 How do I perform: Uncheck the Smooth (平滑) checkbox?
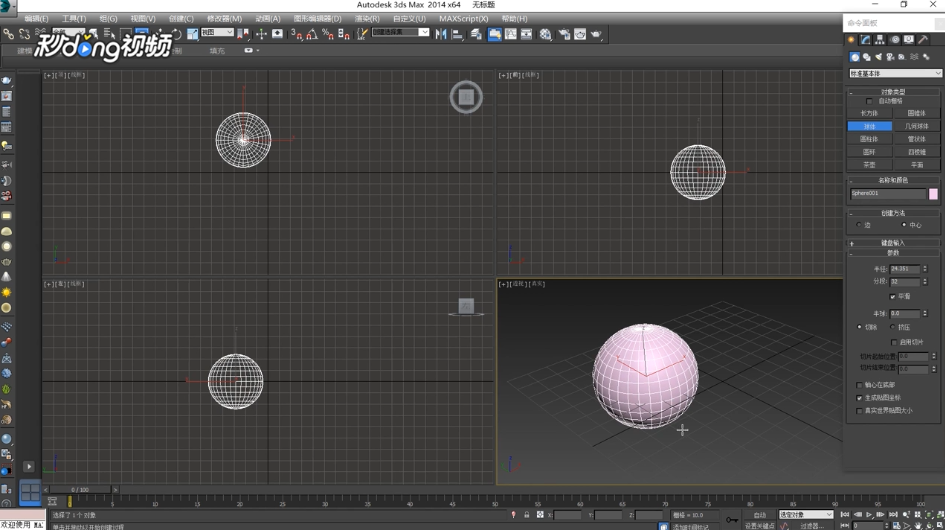(x=893, y=296)
